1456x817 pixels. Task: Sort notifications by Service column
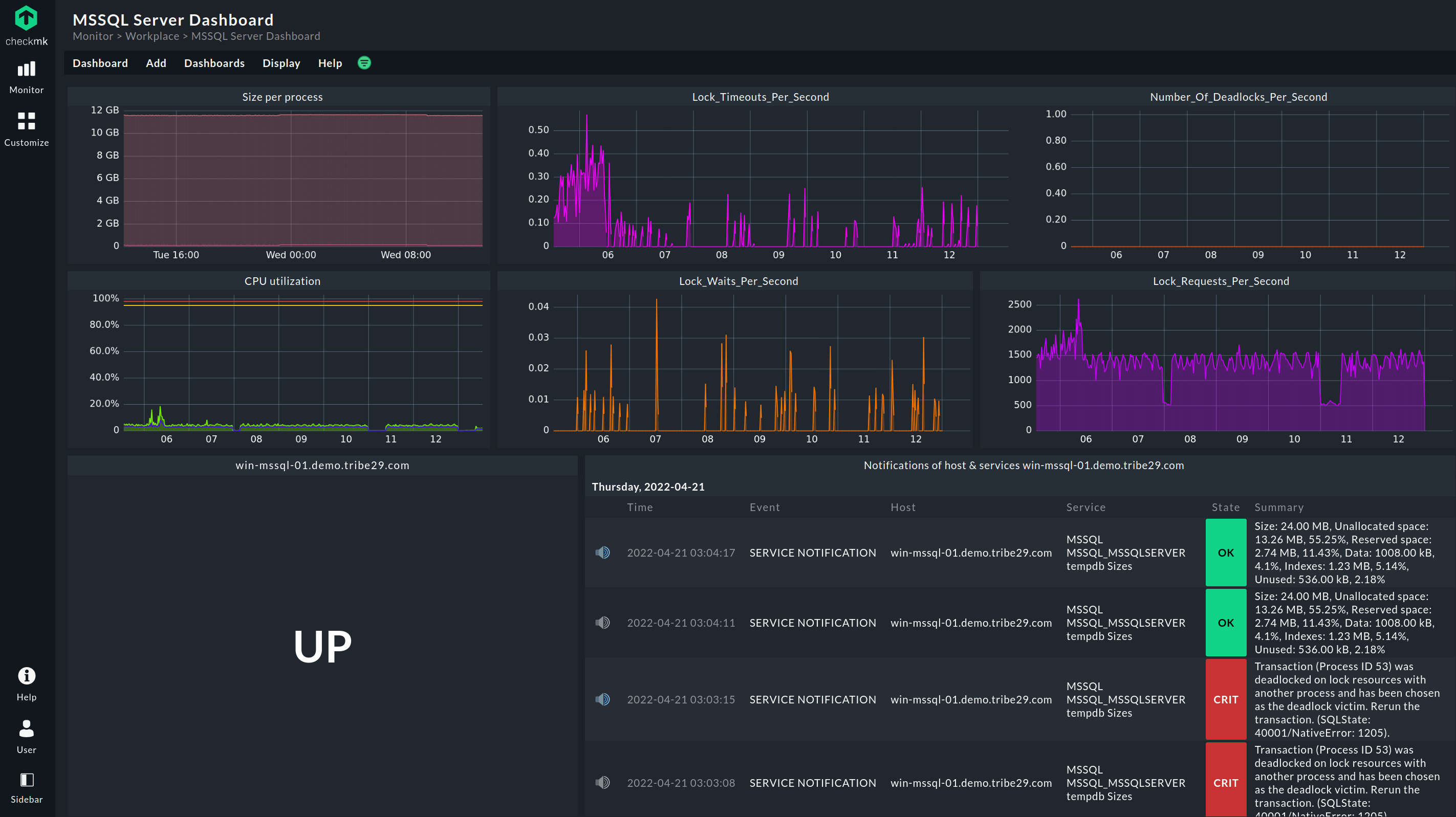click(1086, 507)
